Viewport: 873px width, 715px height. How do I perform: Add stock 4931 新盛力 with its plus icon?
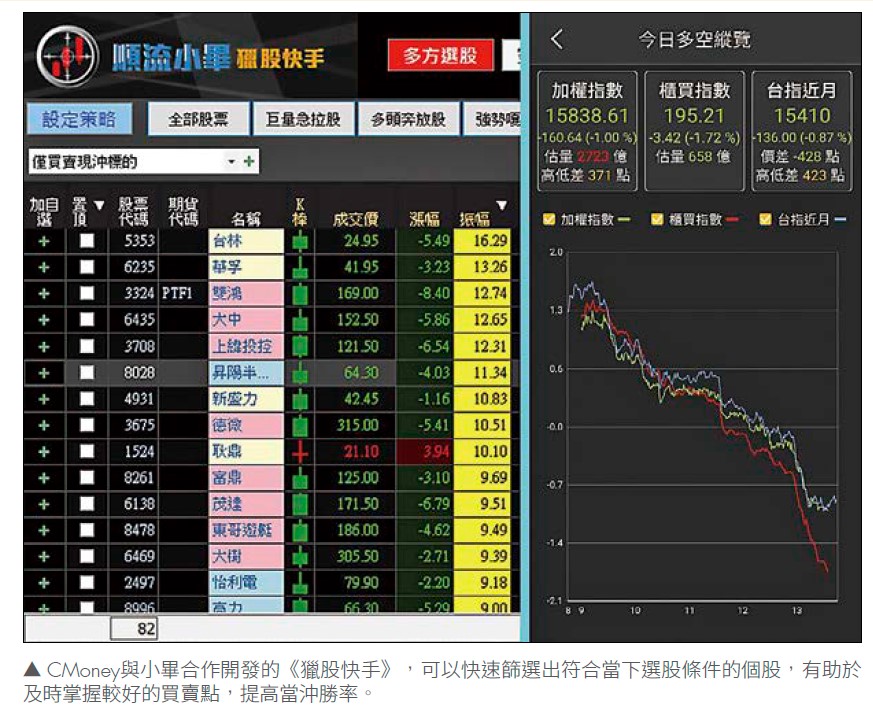pos(44,399)
